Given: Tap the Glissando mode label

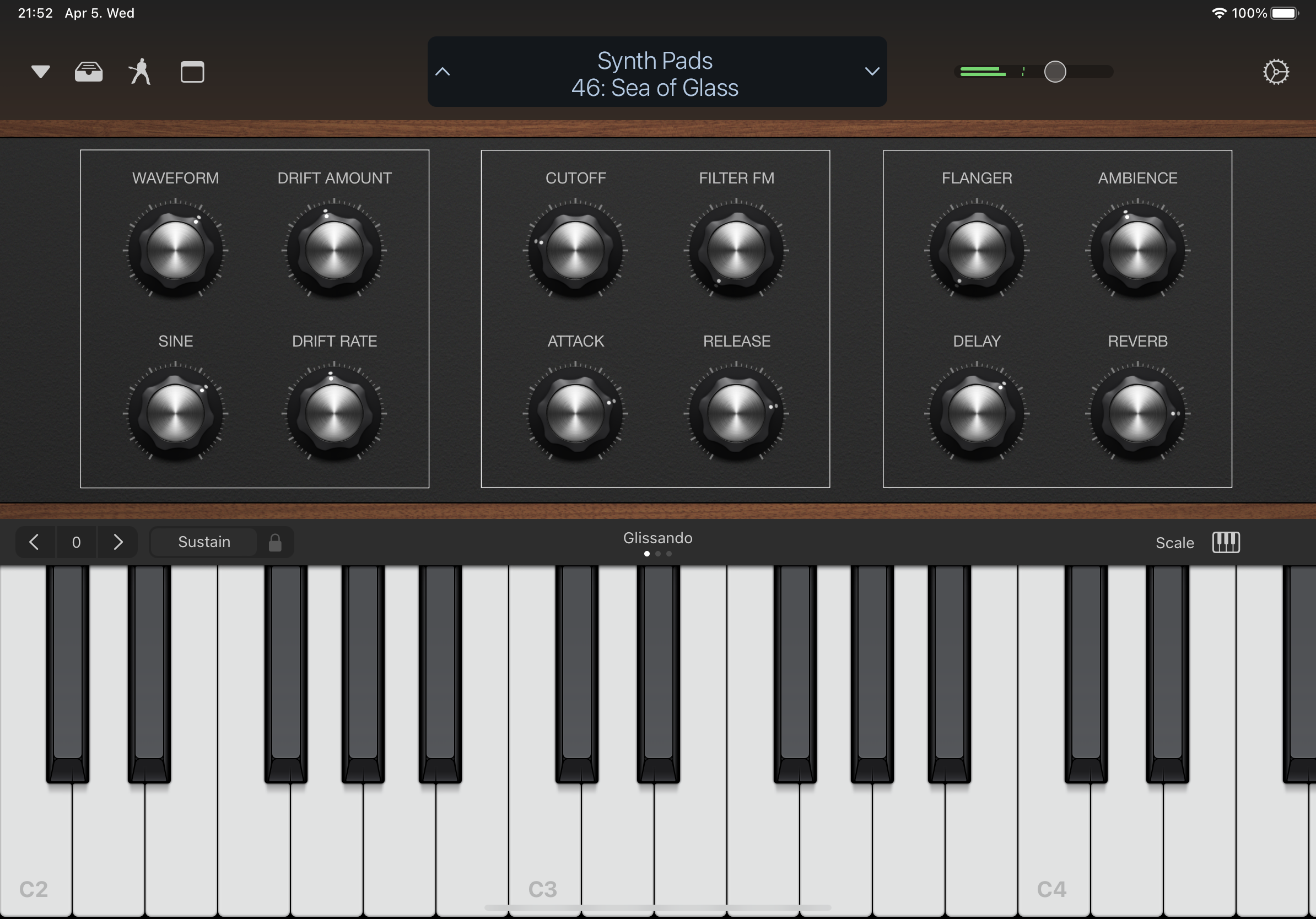Looking at the screenshot, I should tap(657, 538).
